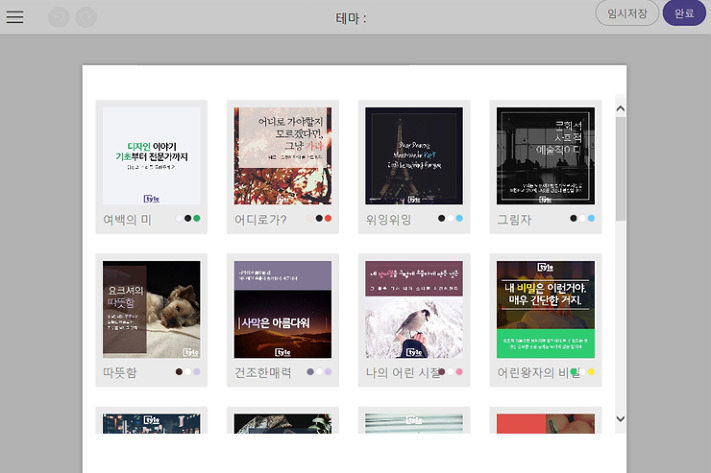711x473 pixels.
Task: Pick the black color dot of 어디로가?
Action: click(319, 218)
